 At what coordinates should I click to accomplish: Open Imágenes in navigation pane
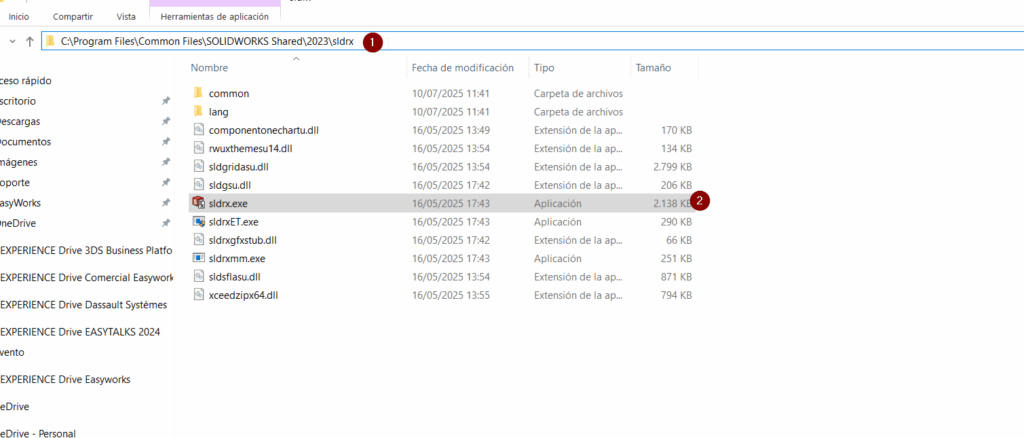coord(19,162)
